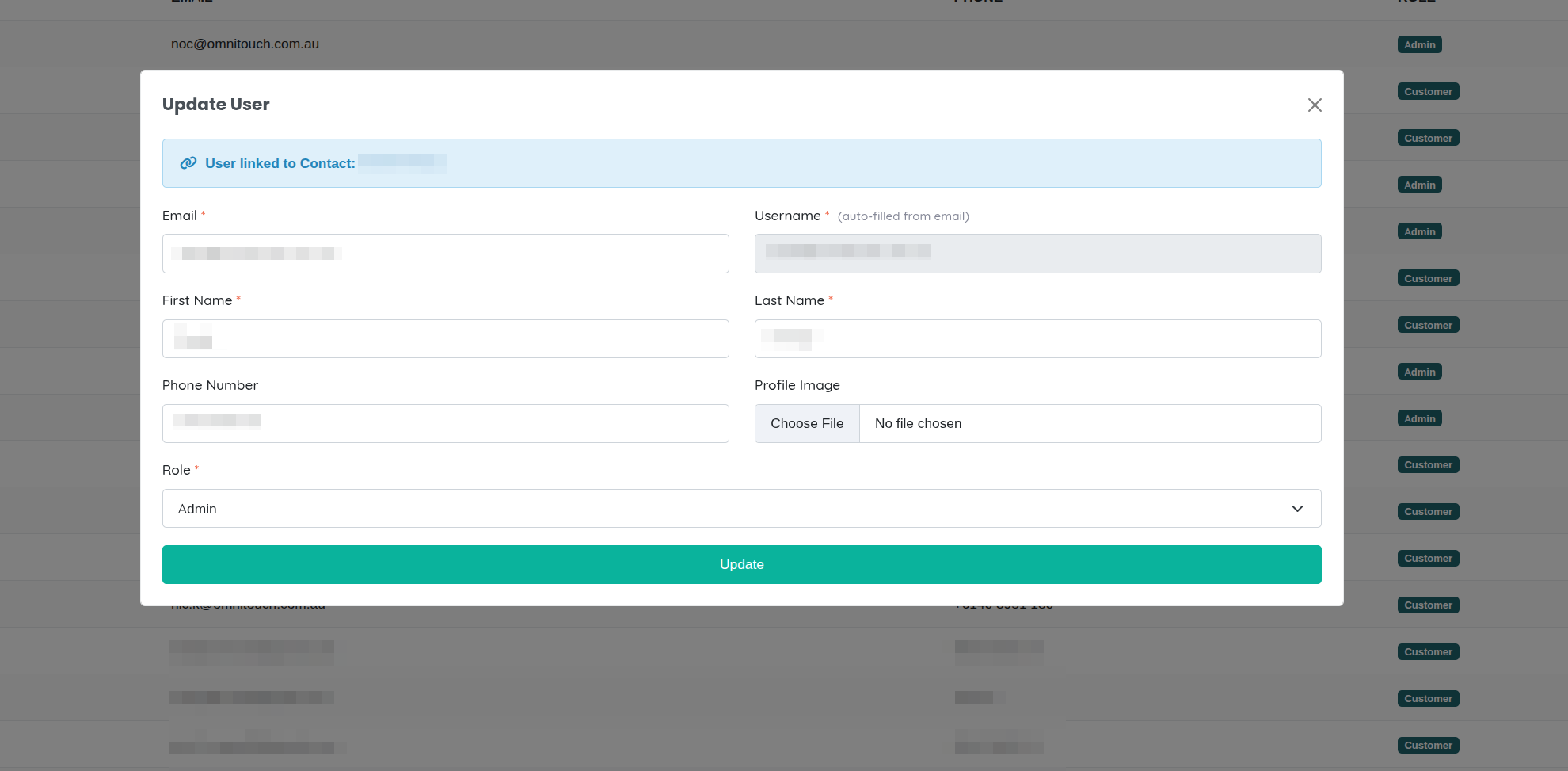1568x771 pixels.
Task: Select the email noc@omnitouch.com.au
Action: point(245,44)
